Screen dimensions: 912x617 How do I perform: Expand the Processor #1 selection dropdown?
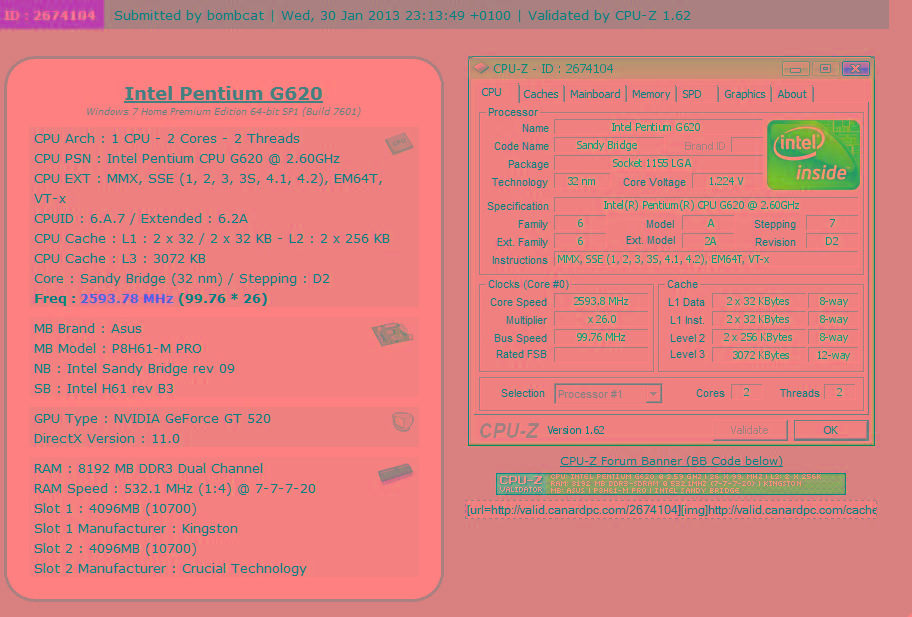[653, 394]
